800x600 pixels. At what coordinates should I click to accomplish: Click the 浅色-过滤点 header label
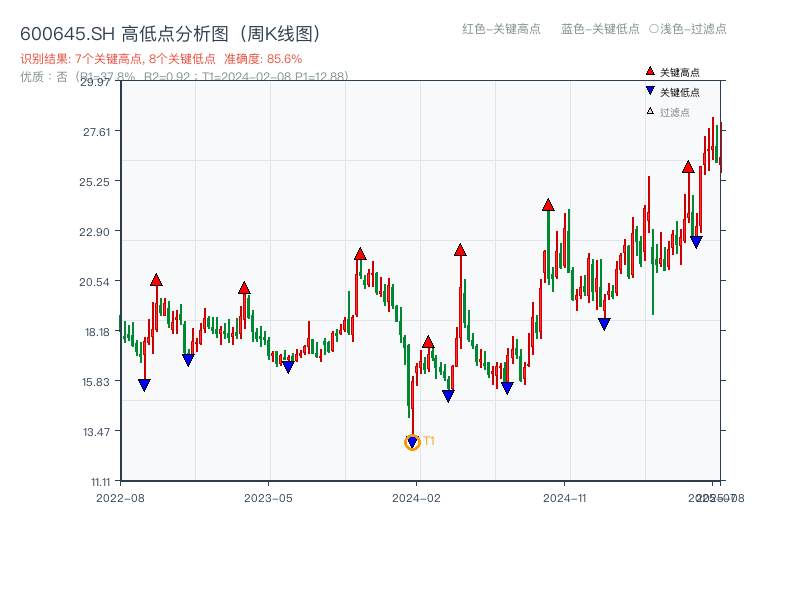(x=688, y=29)
